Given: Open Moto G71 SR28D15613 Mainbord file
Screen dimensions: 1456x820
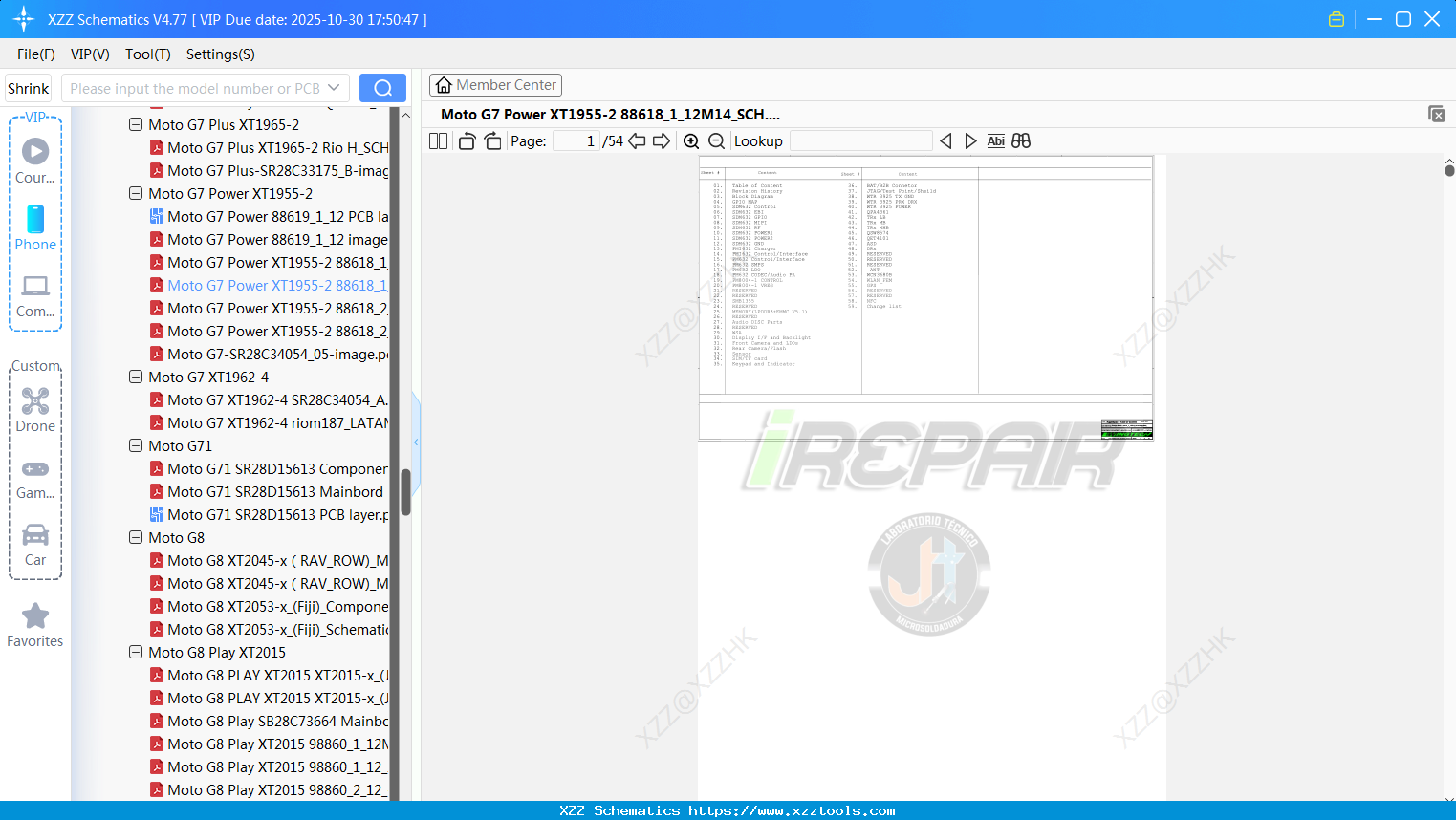Looking at the screenshot, I should (x=267, y=492).
